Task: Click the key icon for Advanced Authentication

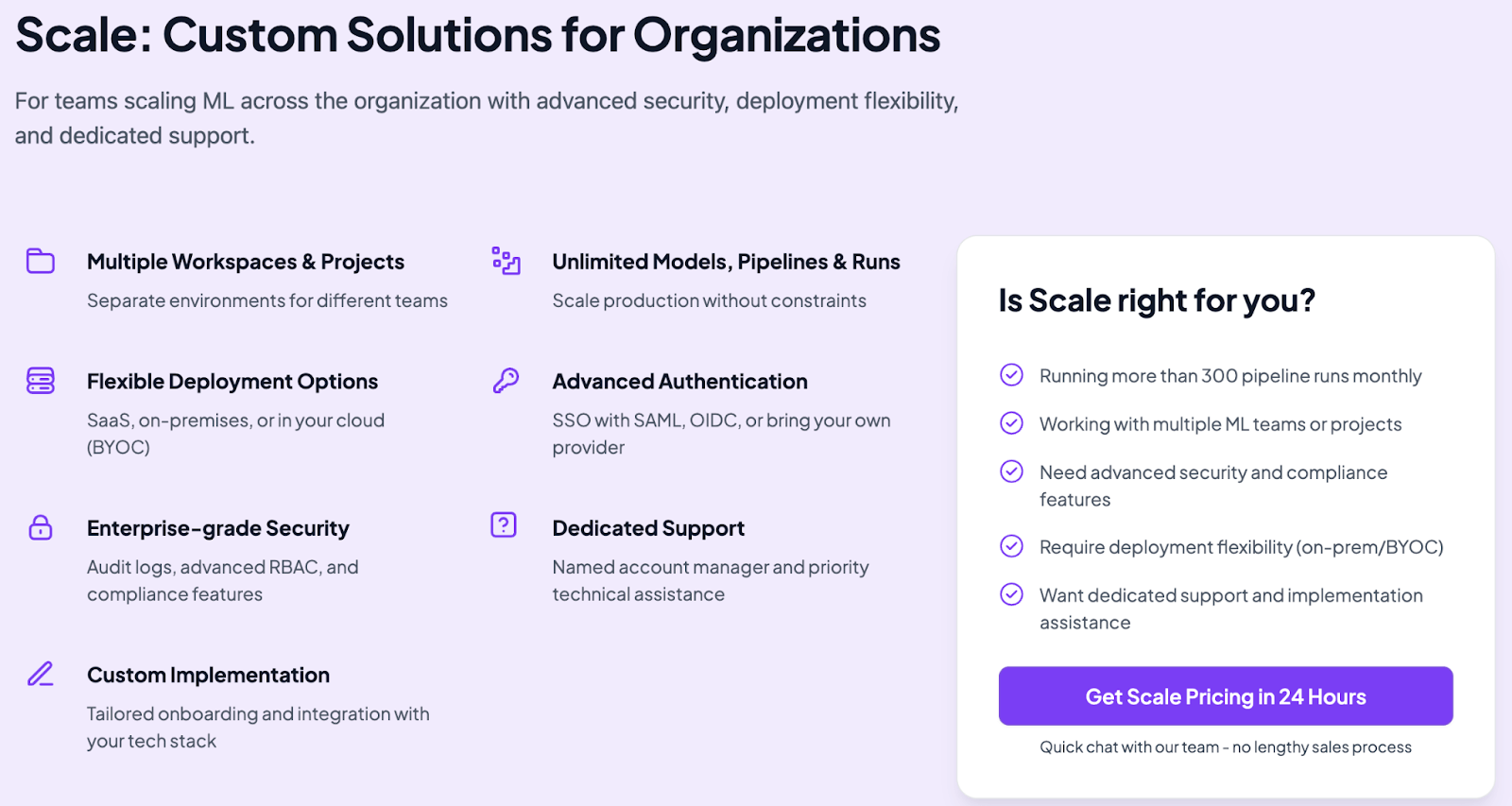Action: tap(506, 381)
